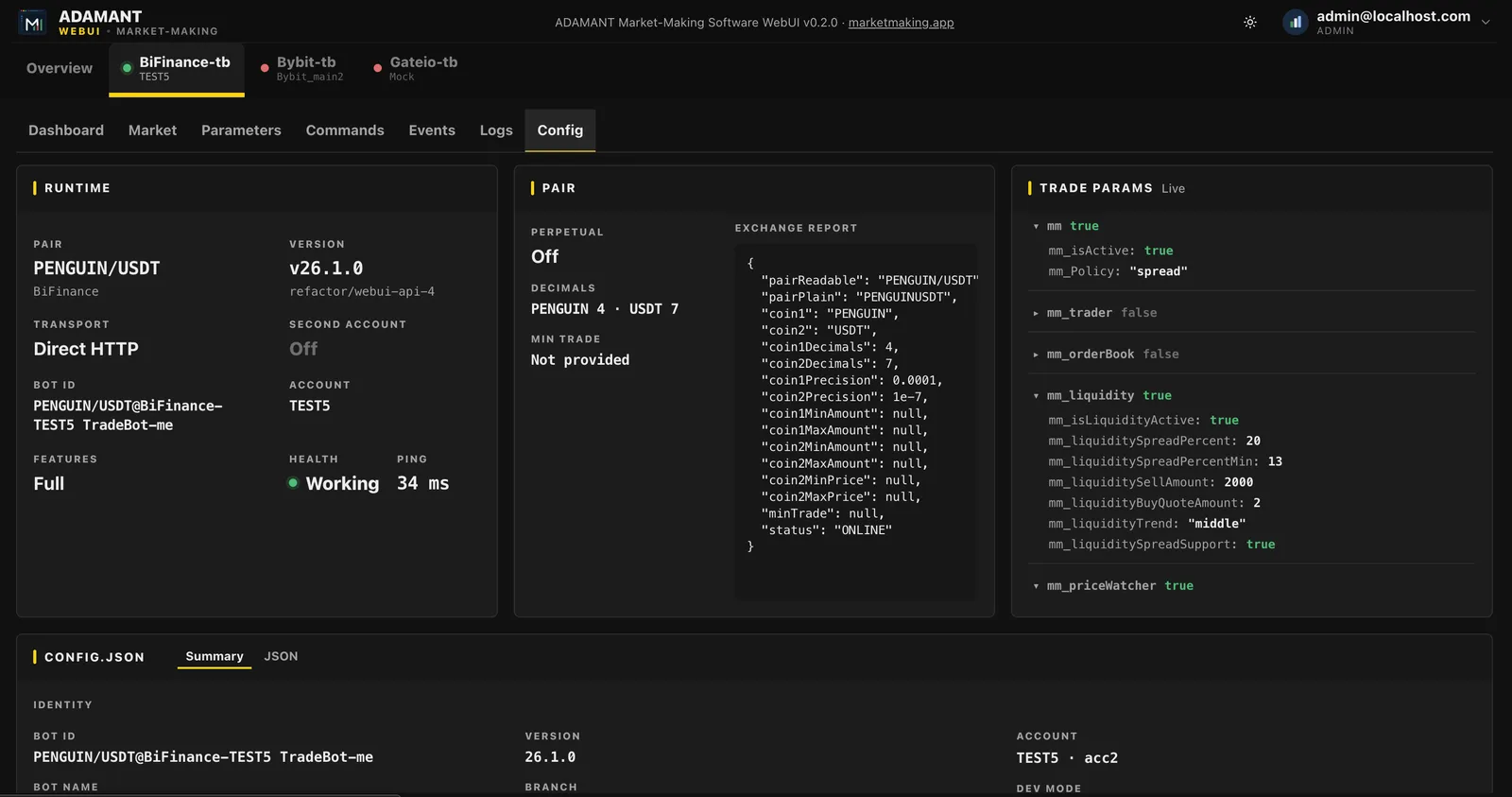Screen dimensions: 1512x797
Task: Click the admin@localhost.com username
Action: pyautogui.click(x=1394, y=16)
